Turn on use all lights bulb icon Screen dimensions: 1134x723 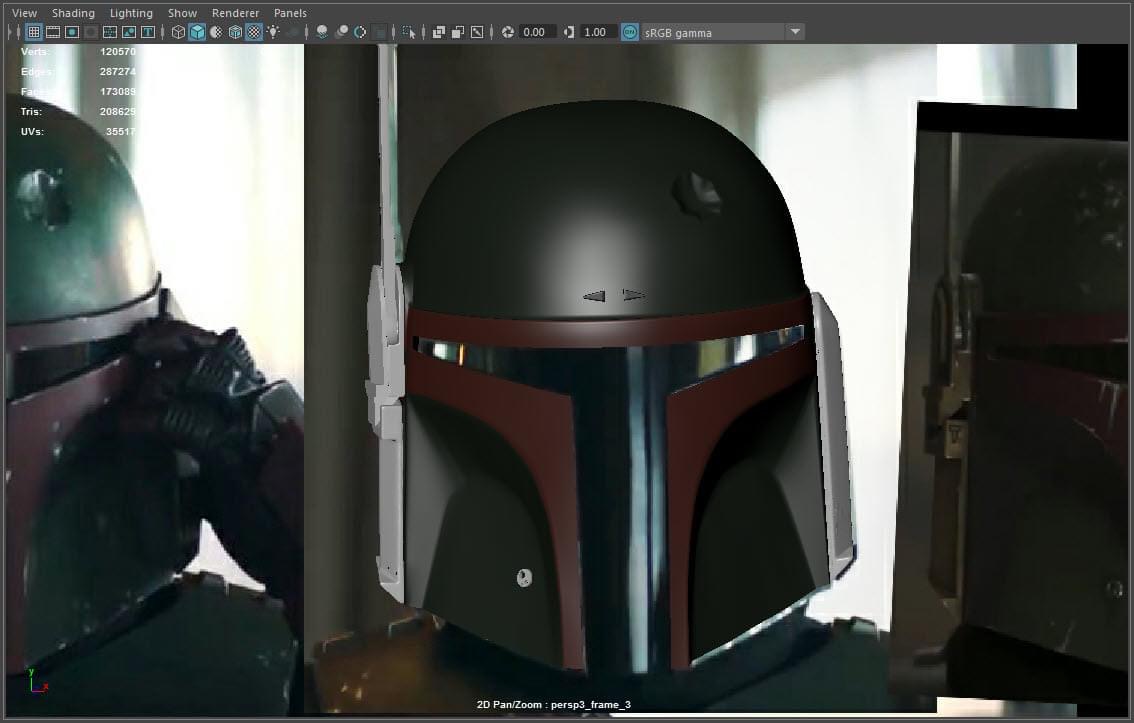coord(273,32)
